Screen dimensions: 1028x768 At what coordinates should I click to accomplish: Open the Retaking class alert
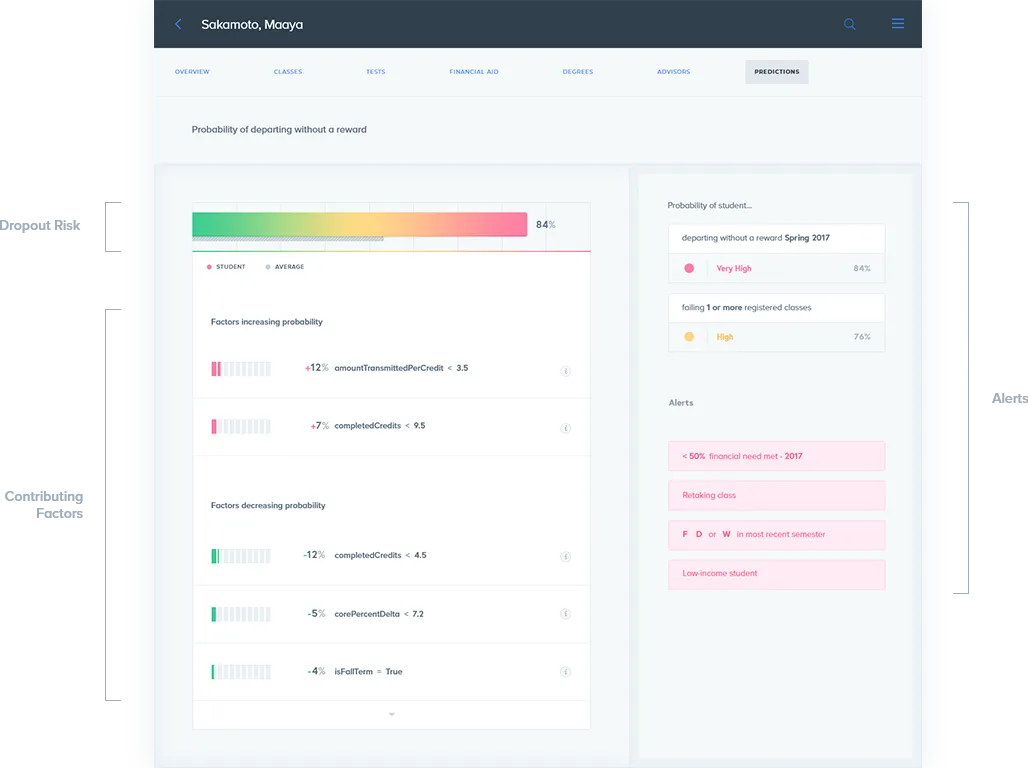click(776, 495)
